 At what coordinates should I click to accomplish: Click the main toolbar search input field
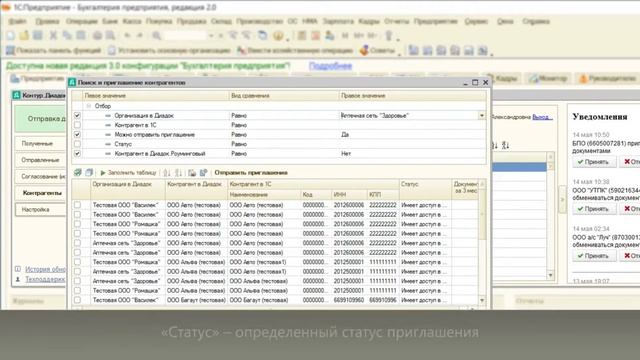[185, 36]
